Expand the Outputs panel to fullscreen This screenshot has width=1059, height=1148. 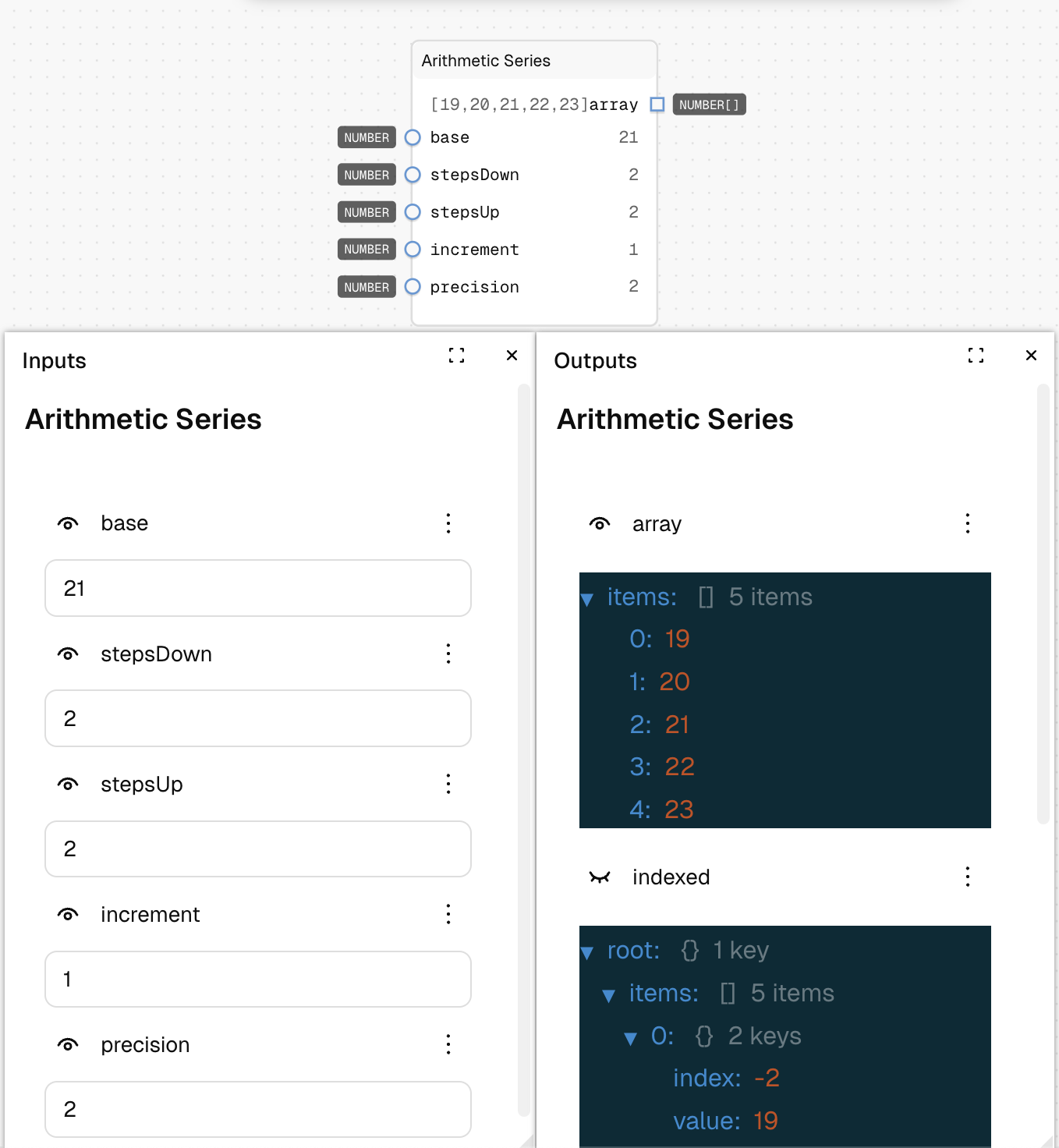point(976,356)
